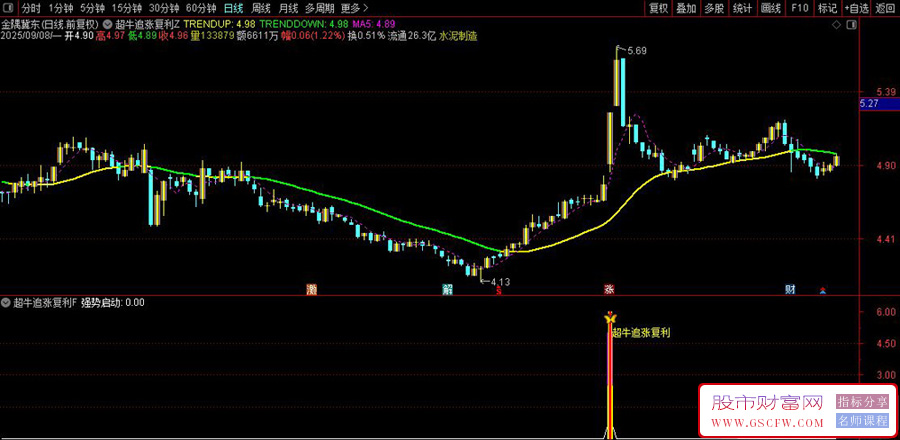Click the 指标分享 banner button
Viewport: 900px width, 440px height.
[862, 400]
